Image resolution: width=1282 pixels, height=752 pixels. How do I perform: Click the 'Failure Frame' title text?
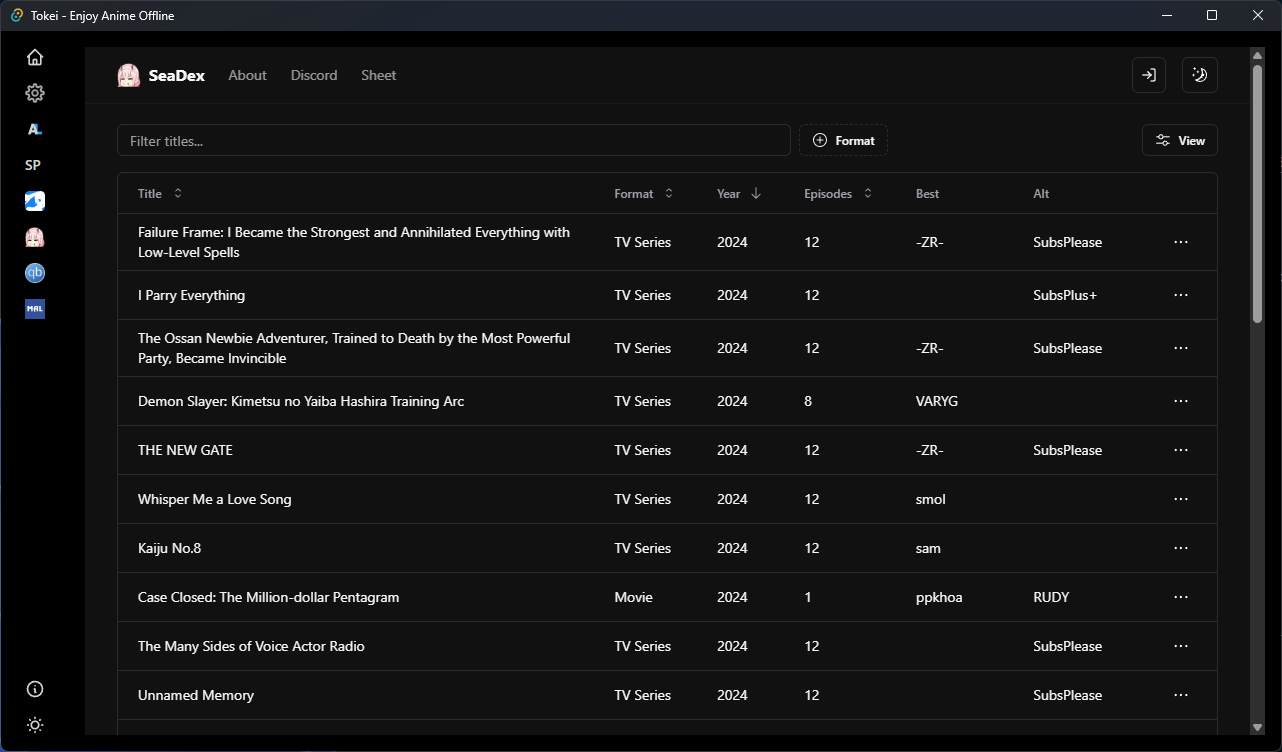tap(354, 242)
